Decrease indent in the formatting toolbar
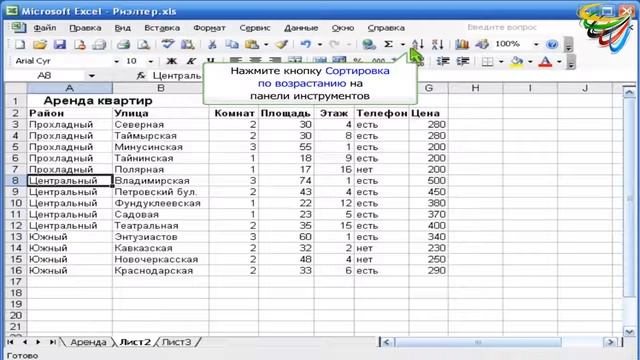 (443, 61)
